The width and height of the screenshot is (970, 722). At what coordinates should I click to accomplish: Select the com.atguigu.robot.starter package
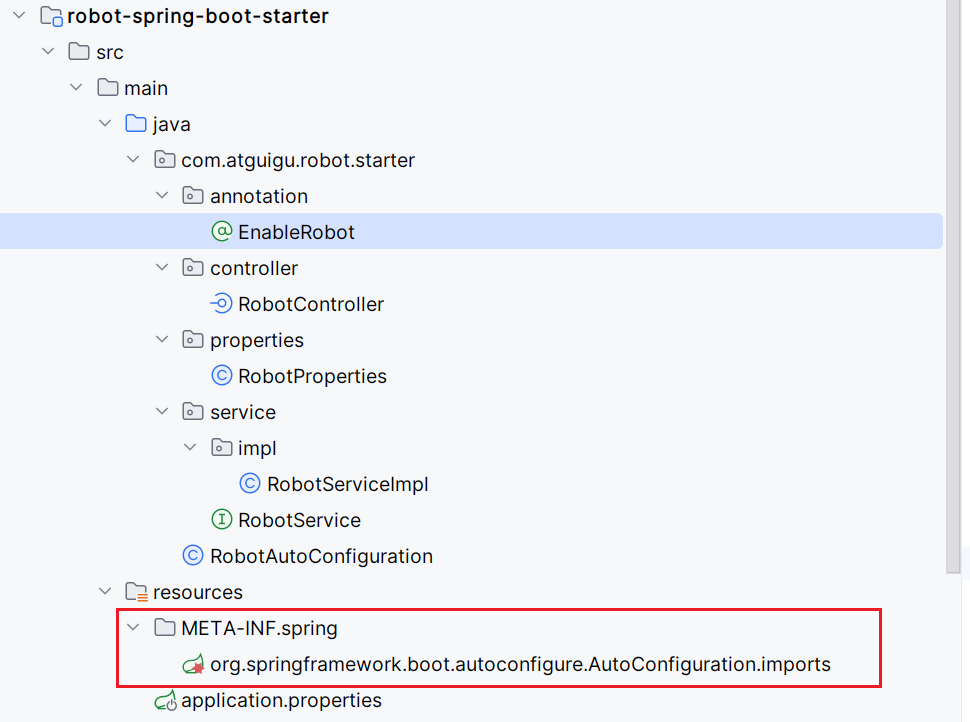(x=297, y=160)
